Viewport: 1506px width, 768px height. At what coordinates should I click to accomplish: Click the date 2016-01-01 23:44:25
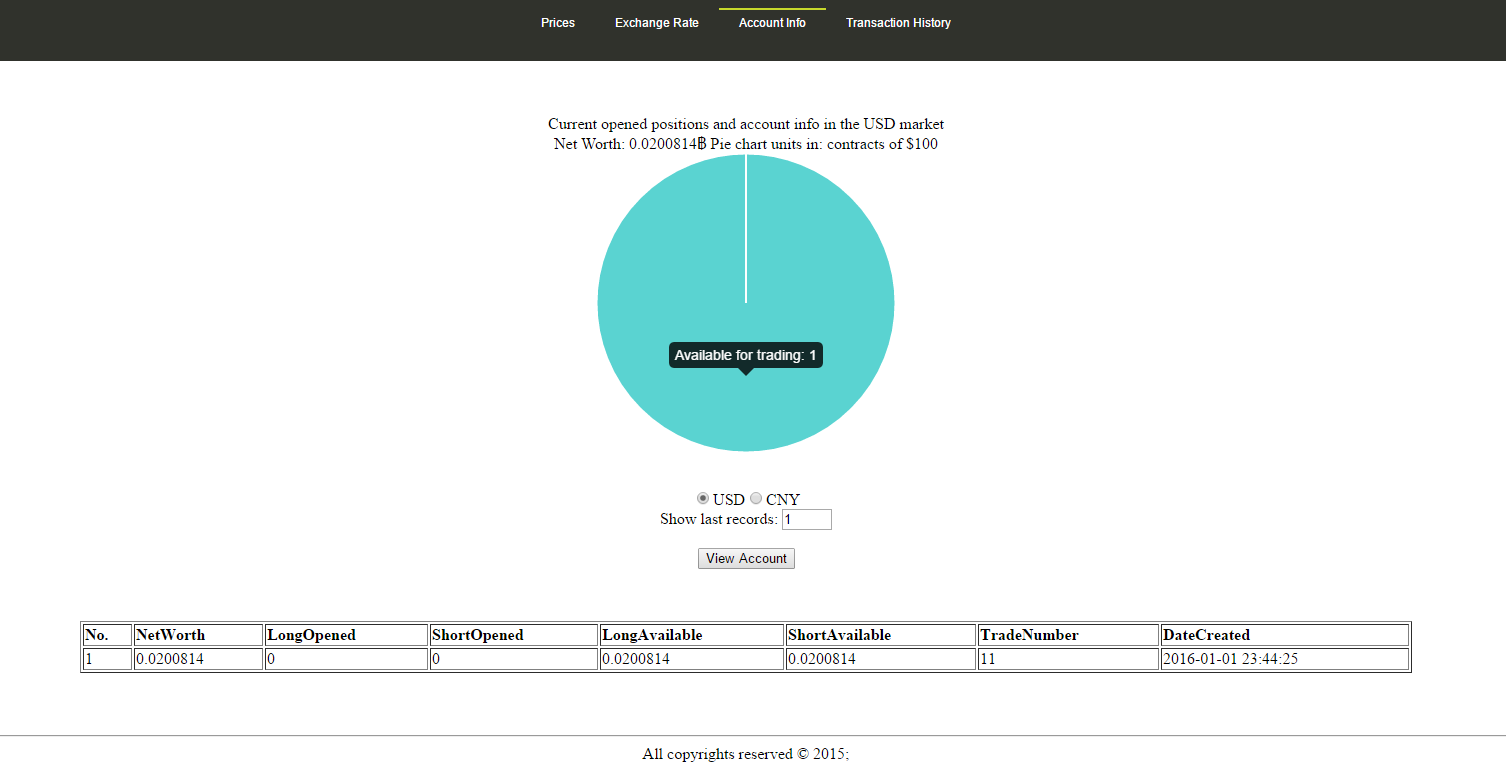(x=1284, y=659)
